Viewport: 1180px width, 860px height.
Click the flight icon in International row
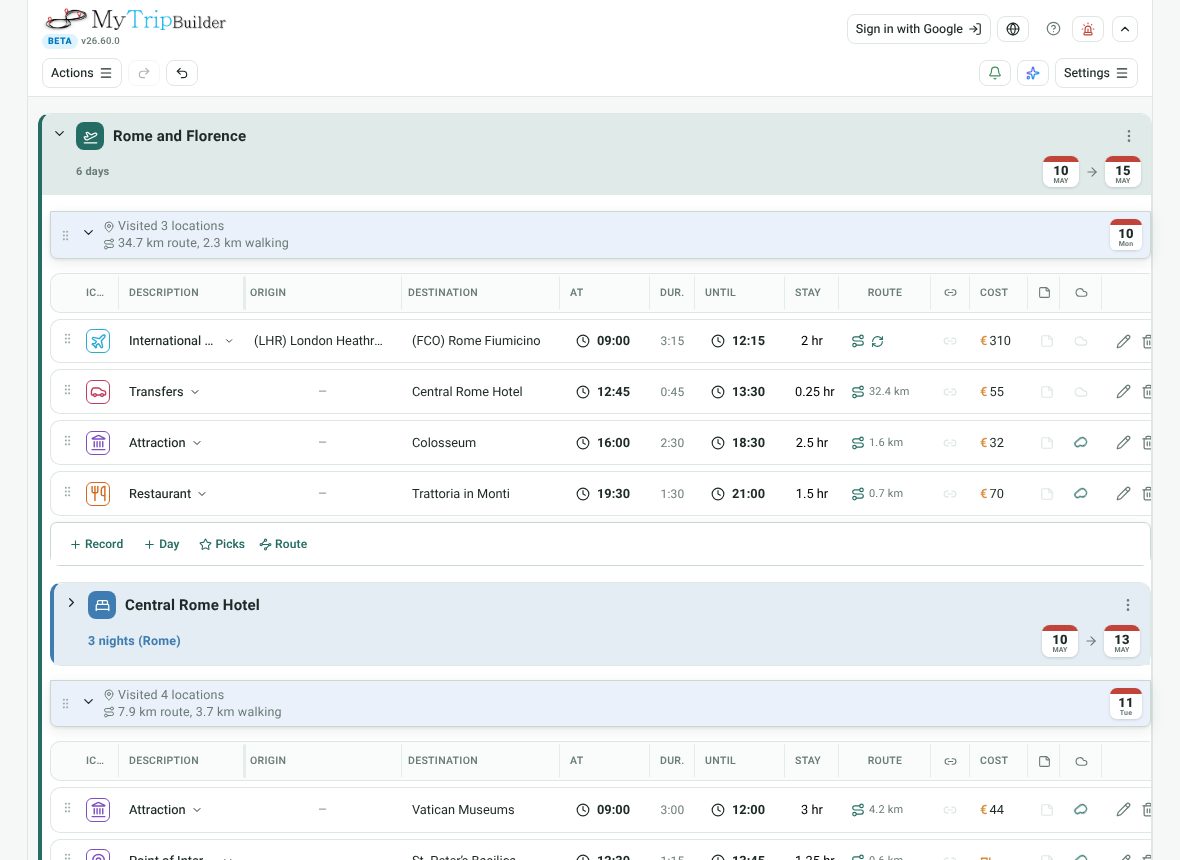(x=98, y=341)
